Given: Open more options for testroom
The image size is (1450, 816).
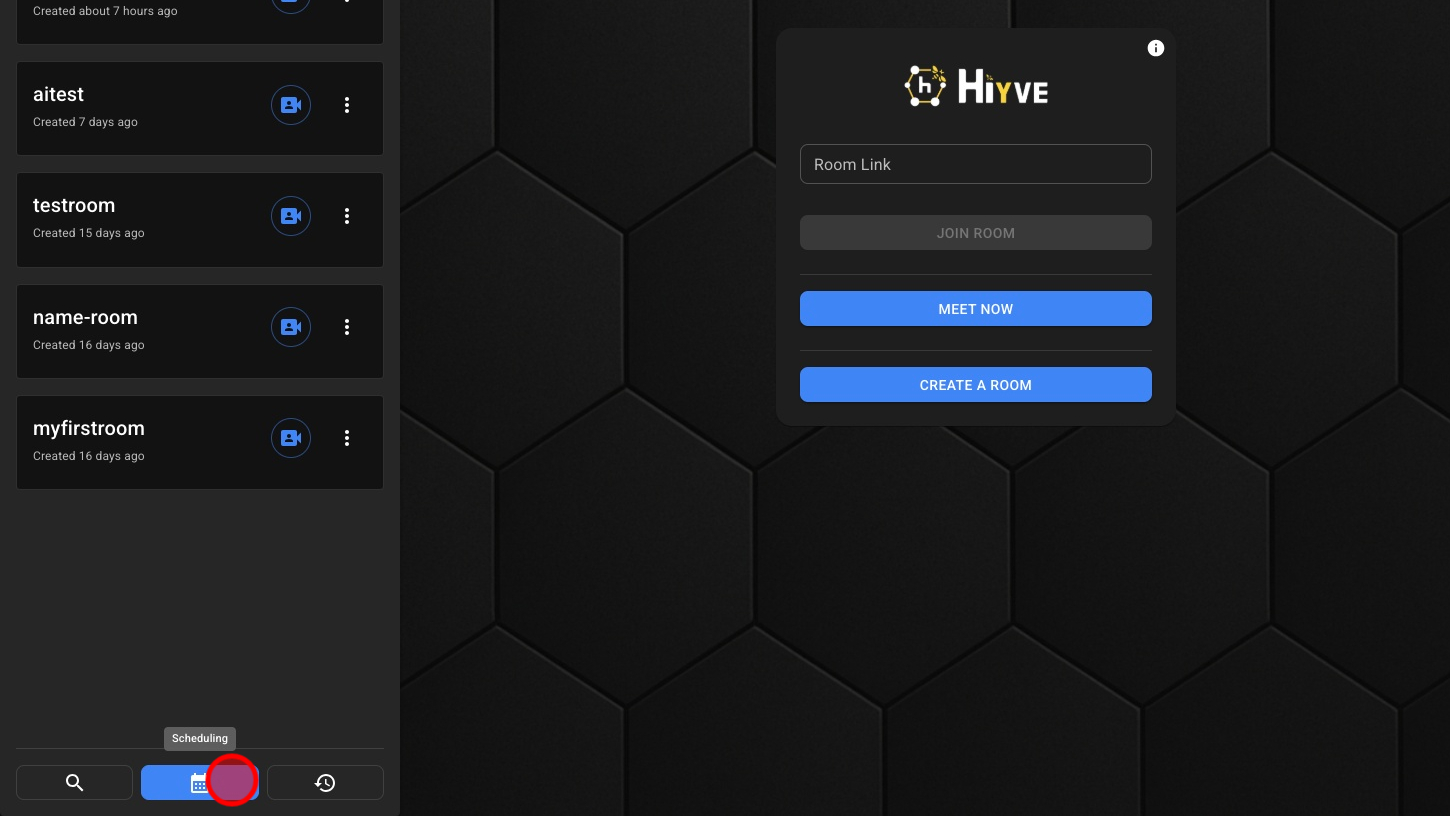Looking at the screenshot, I should coord(347,216).
